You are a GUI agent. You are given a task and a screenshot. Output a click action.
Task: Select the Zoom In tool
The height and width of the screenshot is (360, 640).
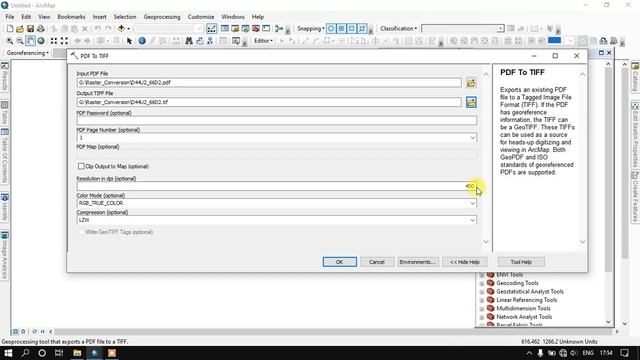(x=9, y=41)
